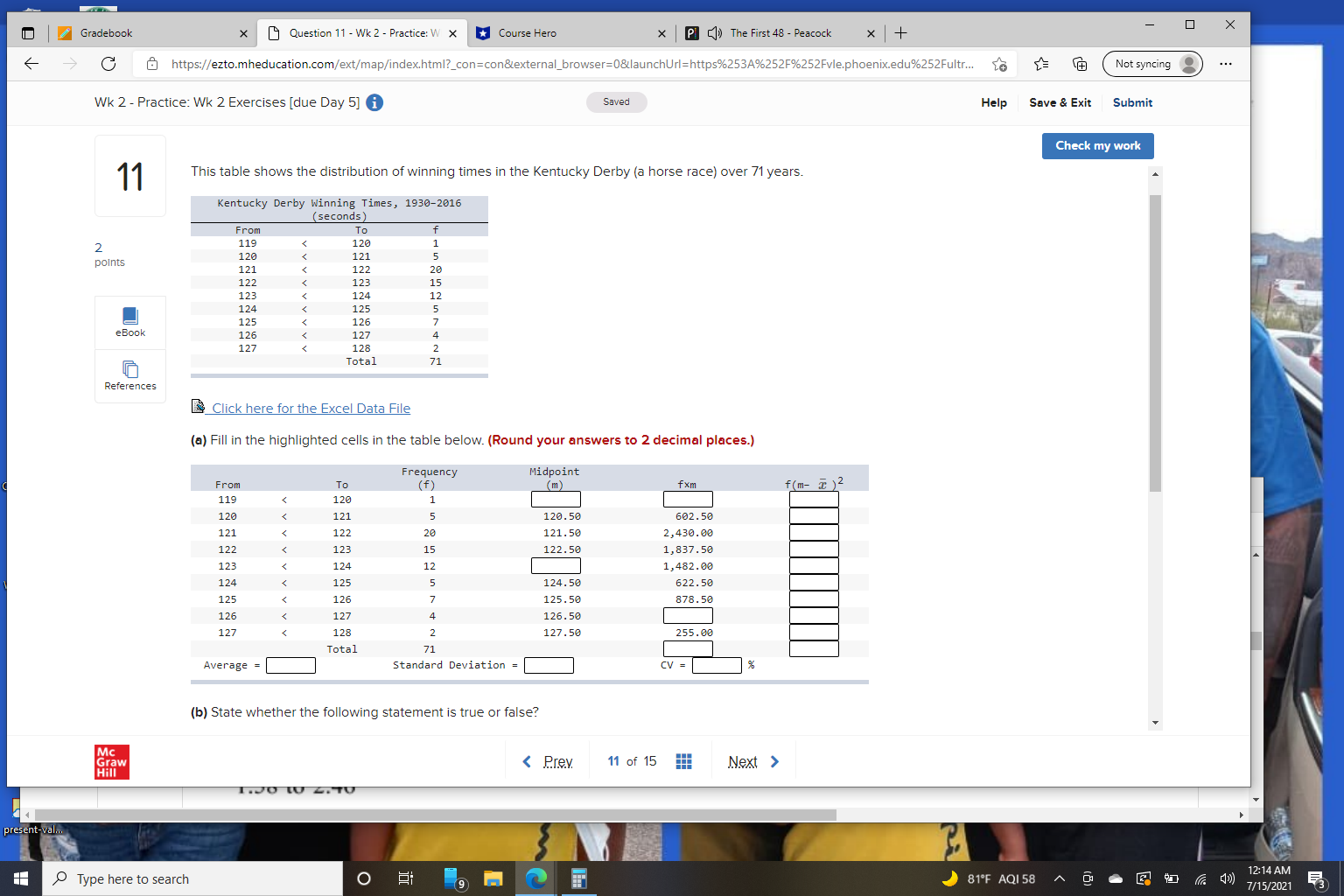Open Collections in the browser toolbar

click(x=1080, y=64)
